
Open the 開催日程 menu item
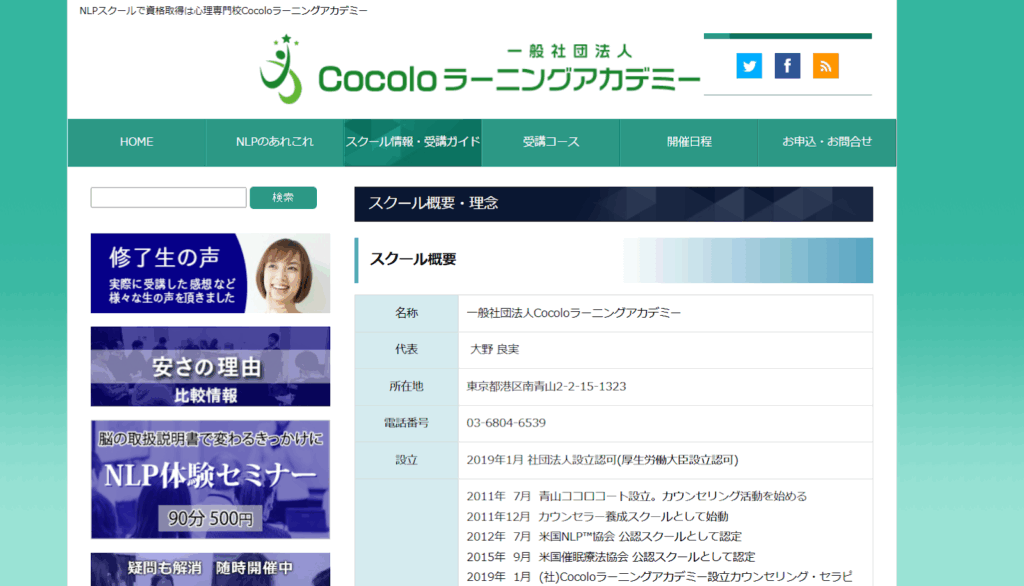pyautogui.click(x=689, y=142)
